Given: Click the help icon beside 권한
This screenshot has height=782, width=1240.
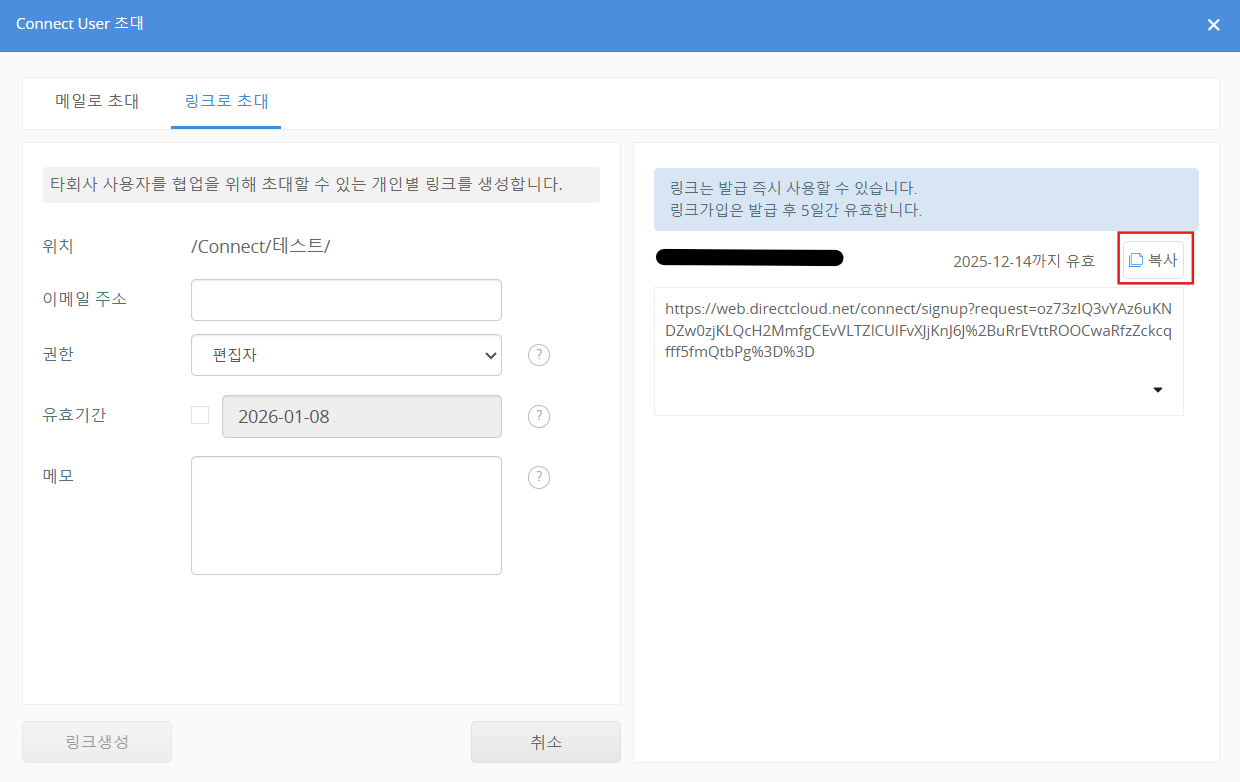Looking at the screenshot, I should coord(539,355).
